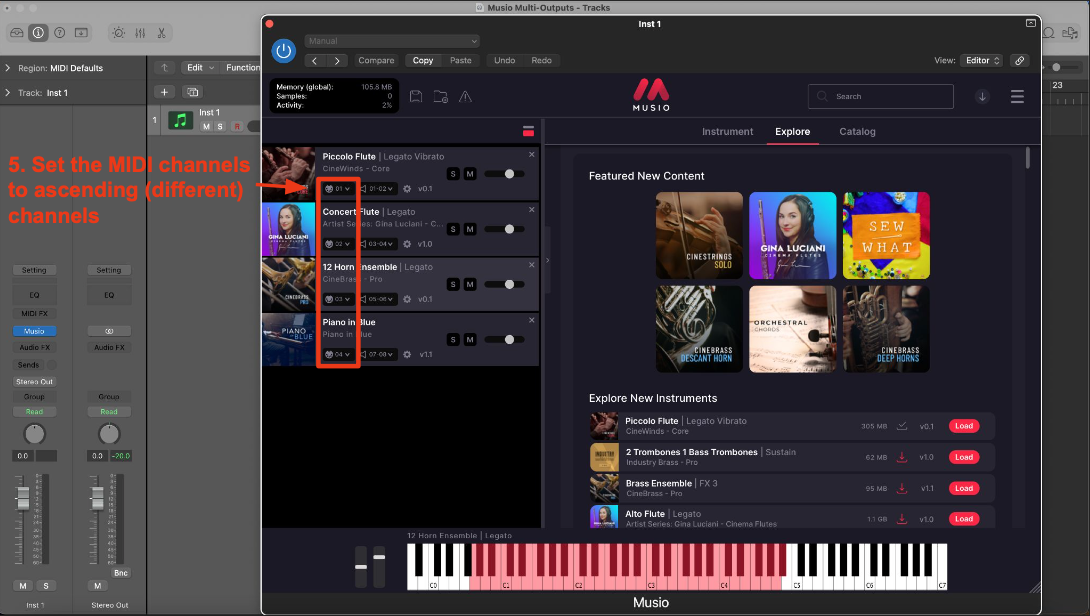Solo the Piccolo Flute instrument
This screenshot has height=616, width=1090.
tap(453, 174)
